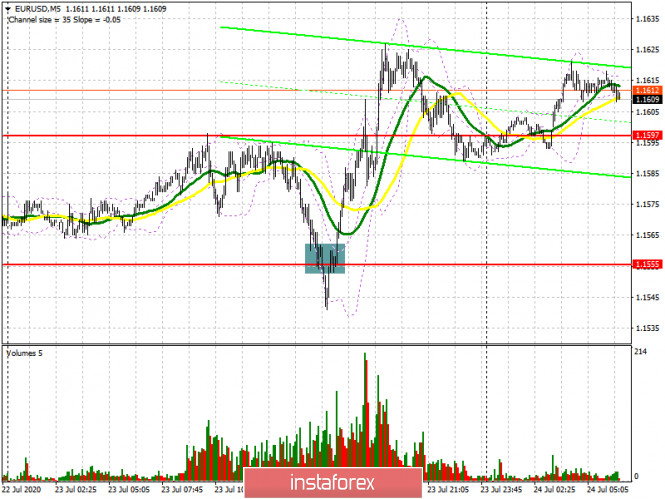Click the 23 Jul 2020 date label

point(24,491)
